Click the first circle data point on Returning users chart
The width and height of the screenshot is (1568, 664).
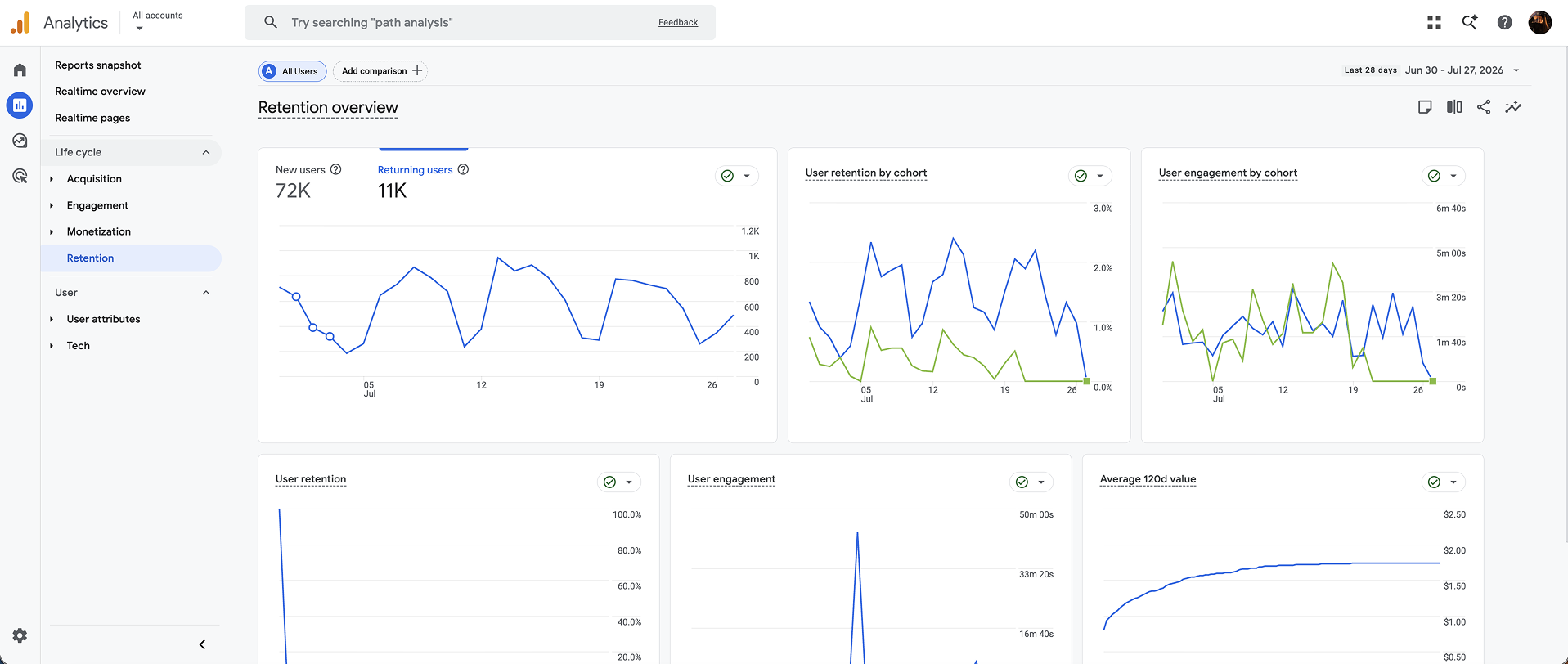point(296,297)
